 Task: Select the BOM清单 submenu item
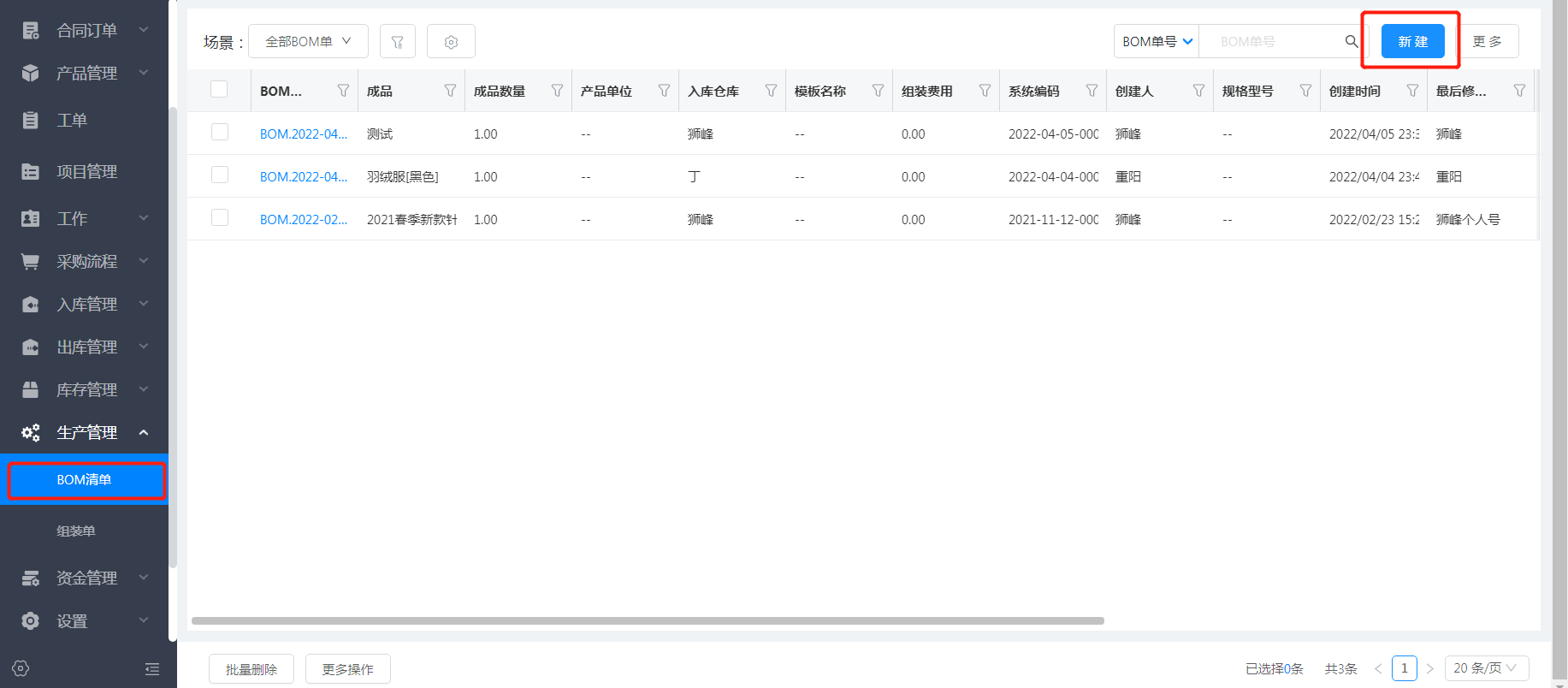[84, 480]
